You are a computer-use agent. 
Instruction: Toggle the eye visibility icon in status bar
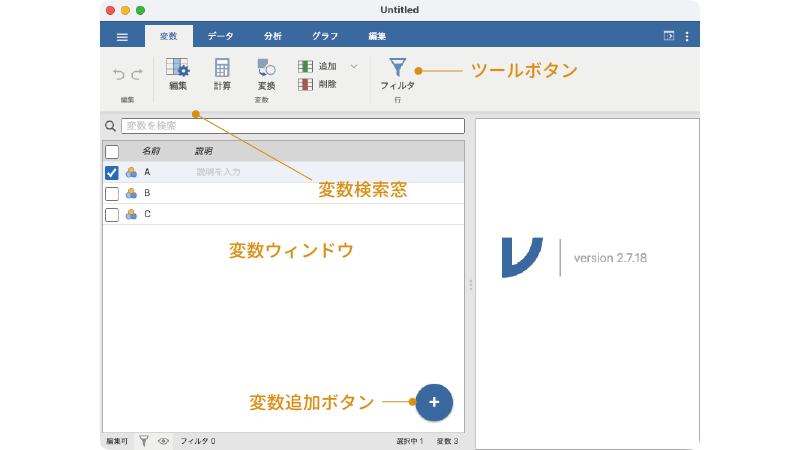point(163,440)
